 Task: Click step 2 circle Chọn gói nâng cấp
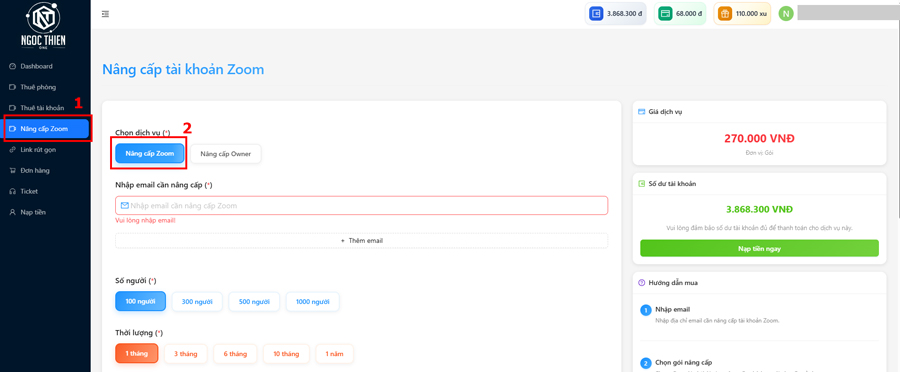coord(646,363)
